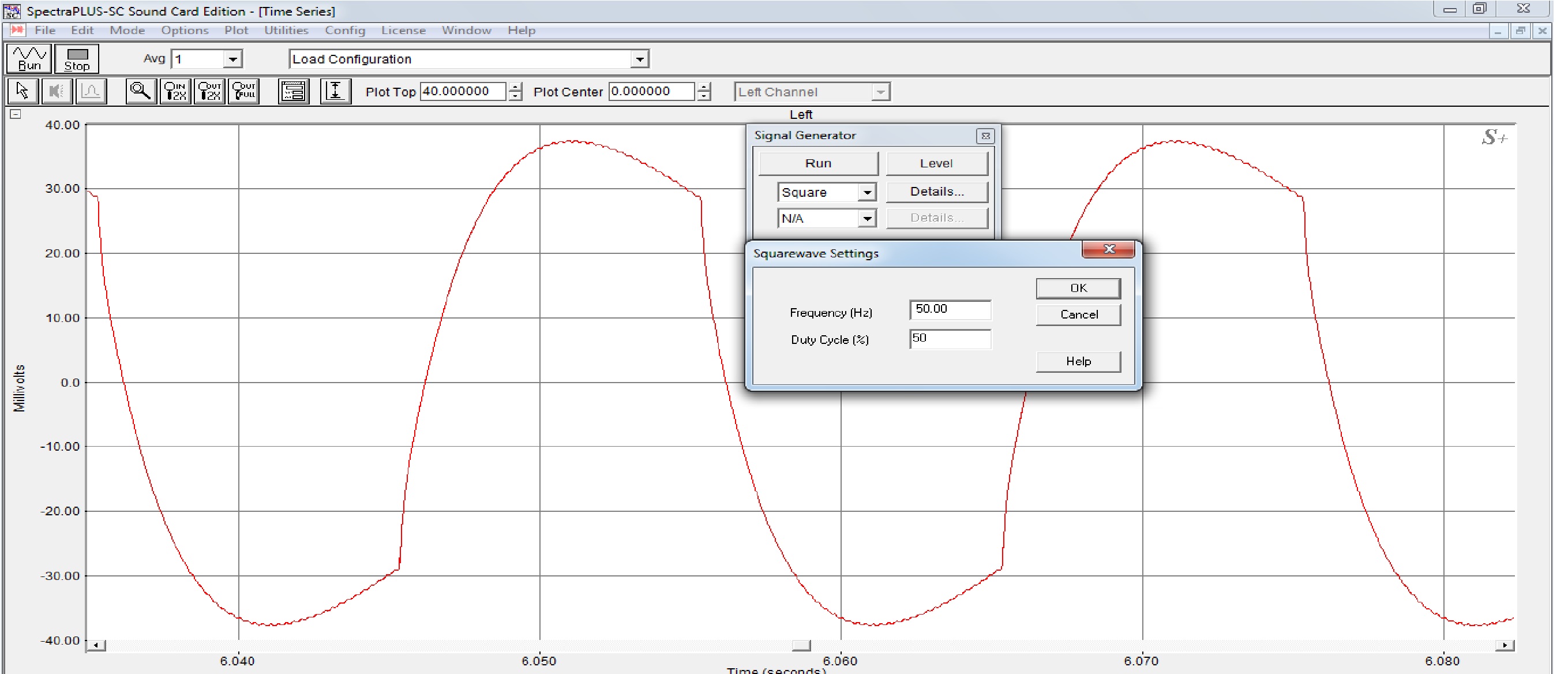Increase Plot Top with the up stepper
The image size is (1568, 674).
(x=516, y=87)
